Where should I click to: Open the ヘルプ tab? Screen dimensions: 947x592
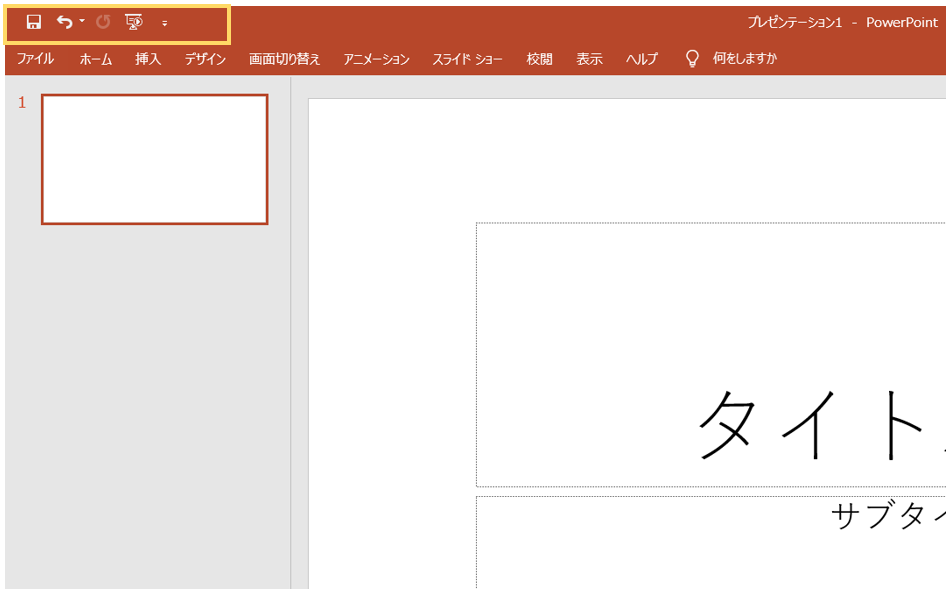point(641,59)
